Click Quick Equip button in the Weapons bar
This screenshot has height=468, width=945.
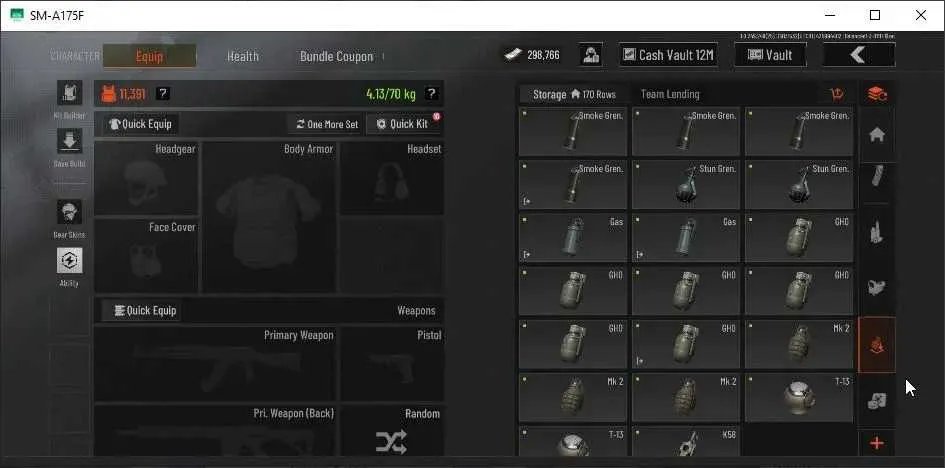[x=142, y=311]
